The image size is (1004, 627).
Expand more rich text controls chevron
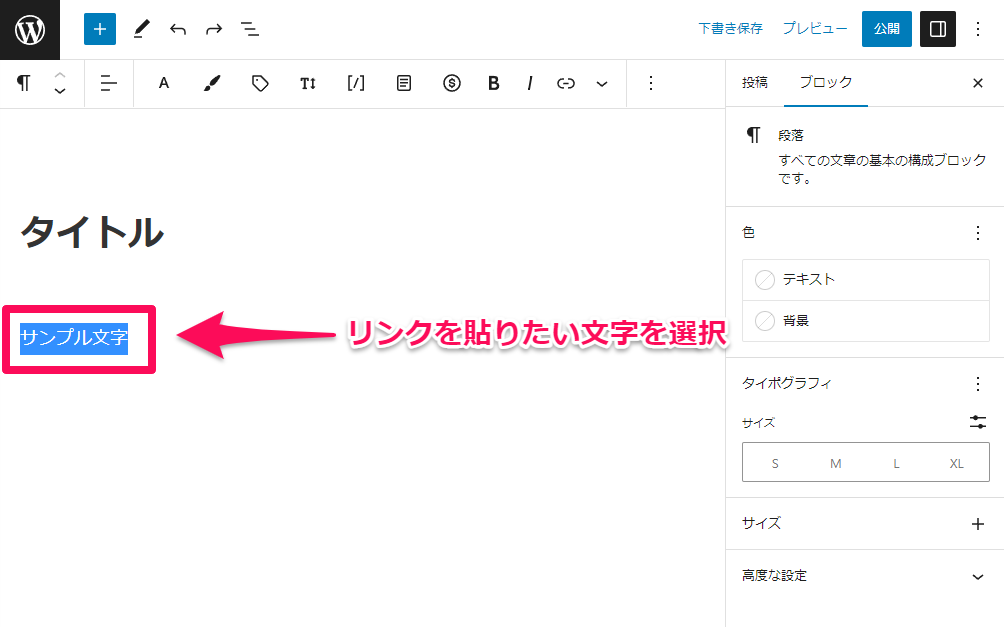click(602, 84)
